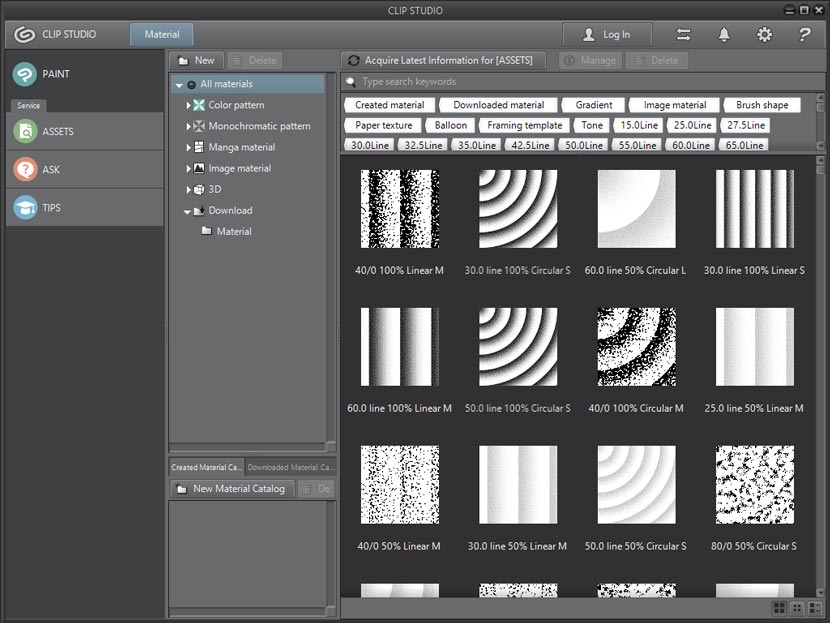Filter by 27.5Line tag

pyautogui.click(x=746, y=125)
